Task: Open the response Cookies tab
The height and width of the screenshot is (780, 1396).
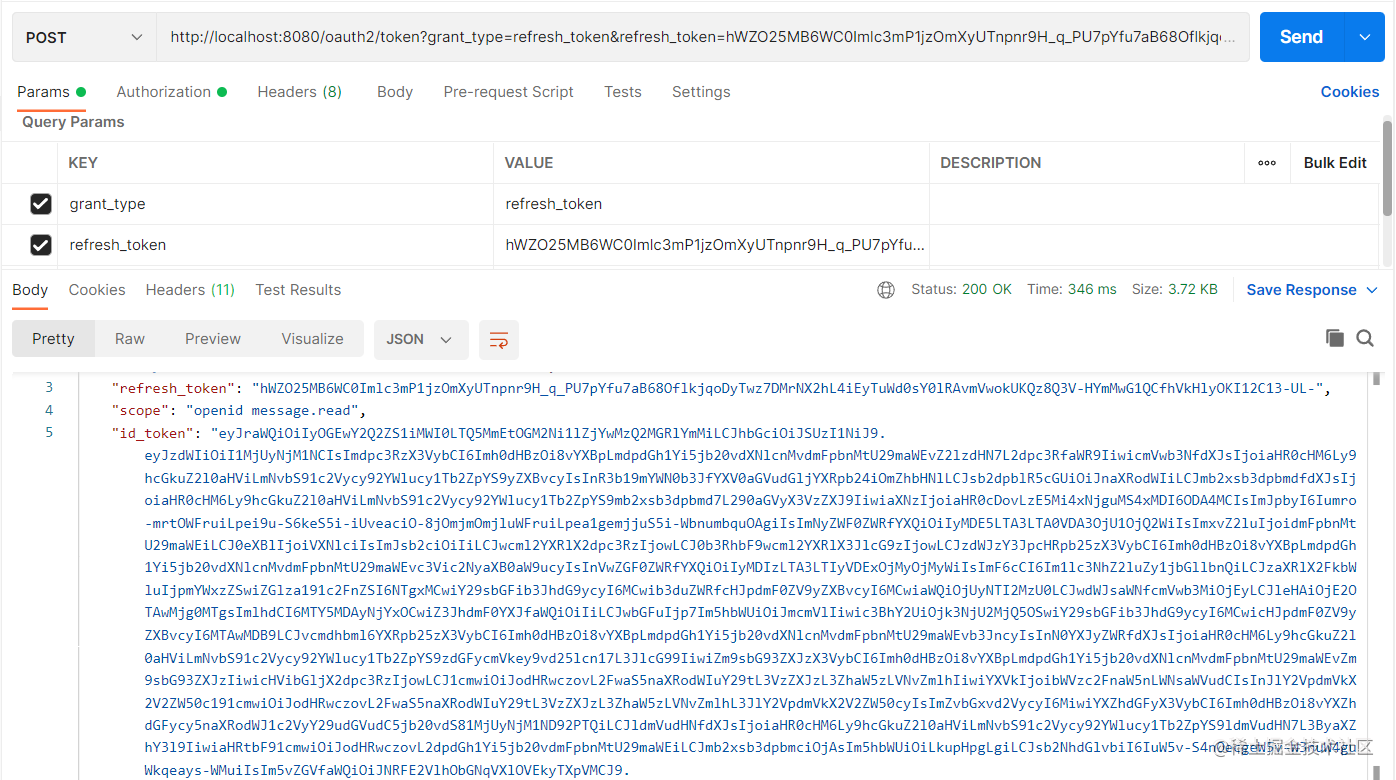Action: point(97,290)
